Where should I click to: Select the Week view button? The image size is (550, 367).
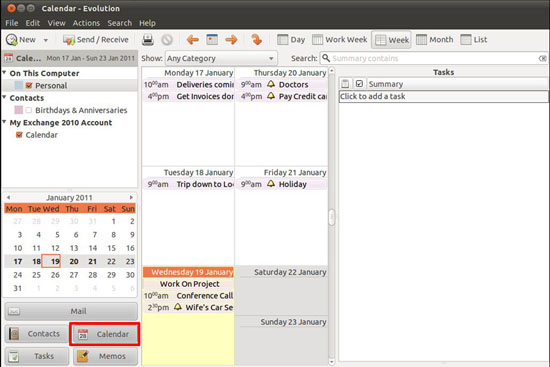391,40
